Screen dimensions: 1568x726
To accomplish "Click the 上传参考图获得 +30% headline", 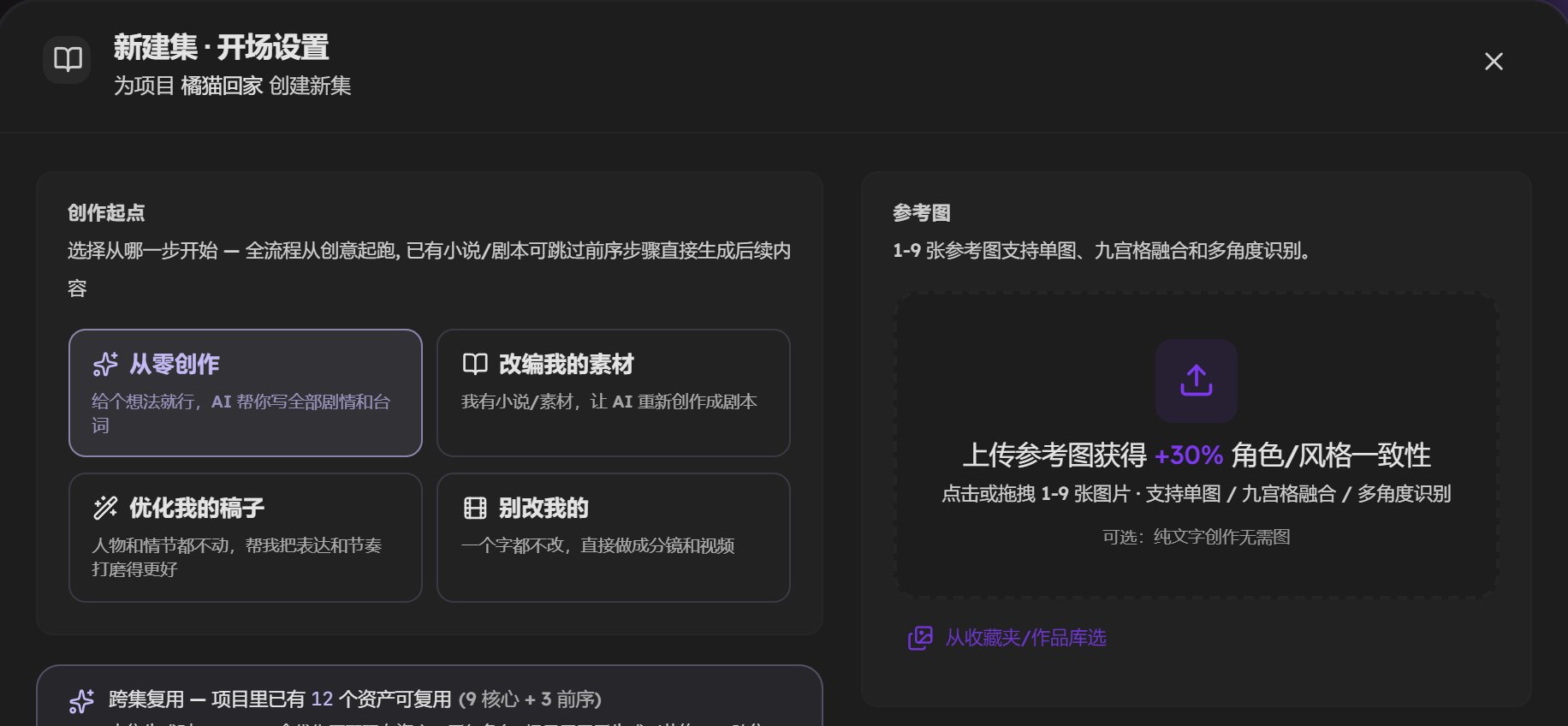I will click(x=1197, y=455).
